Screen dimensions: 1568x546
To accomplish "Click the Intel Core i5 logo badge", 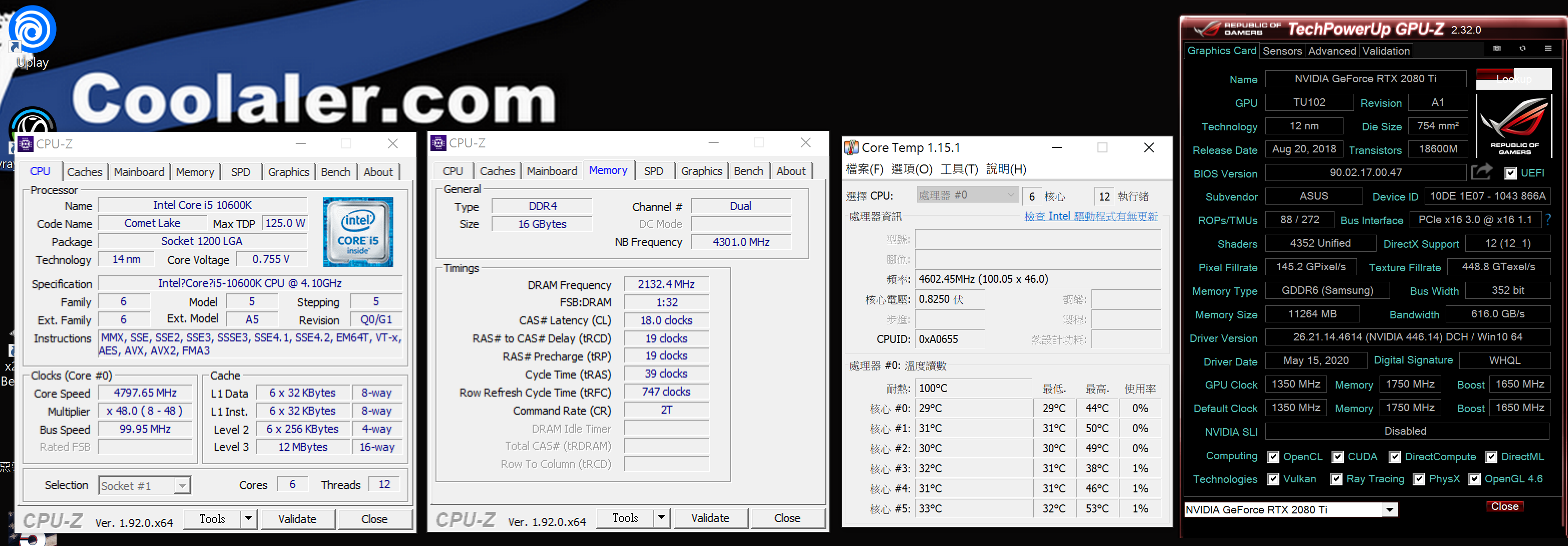I will pos(358,232).
